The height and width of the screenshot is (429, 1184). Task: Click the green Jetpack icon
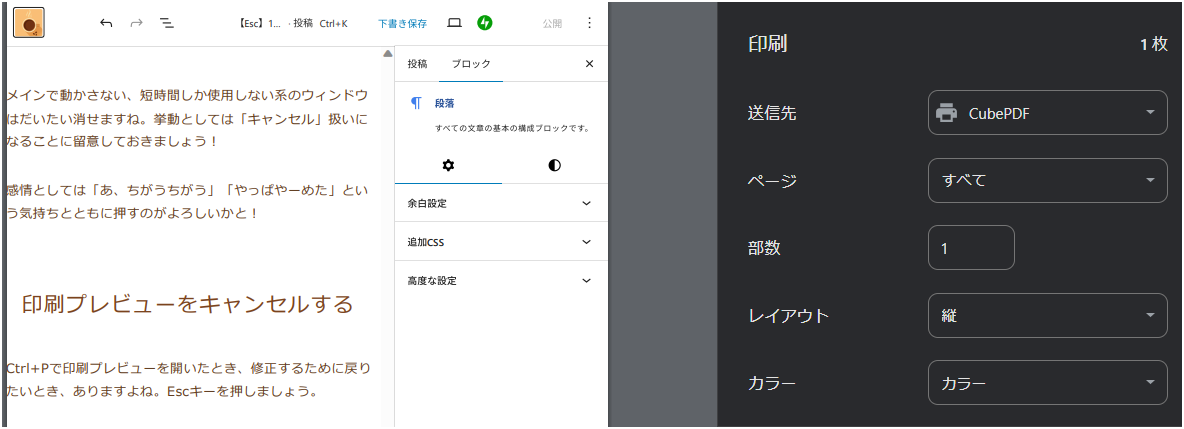[x=485, y=23]
